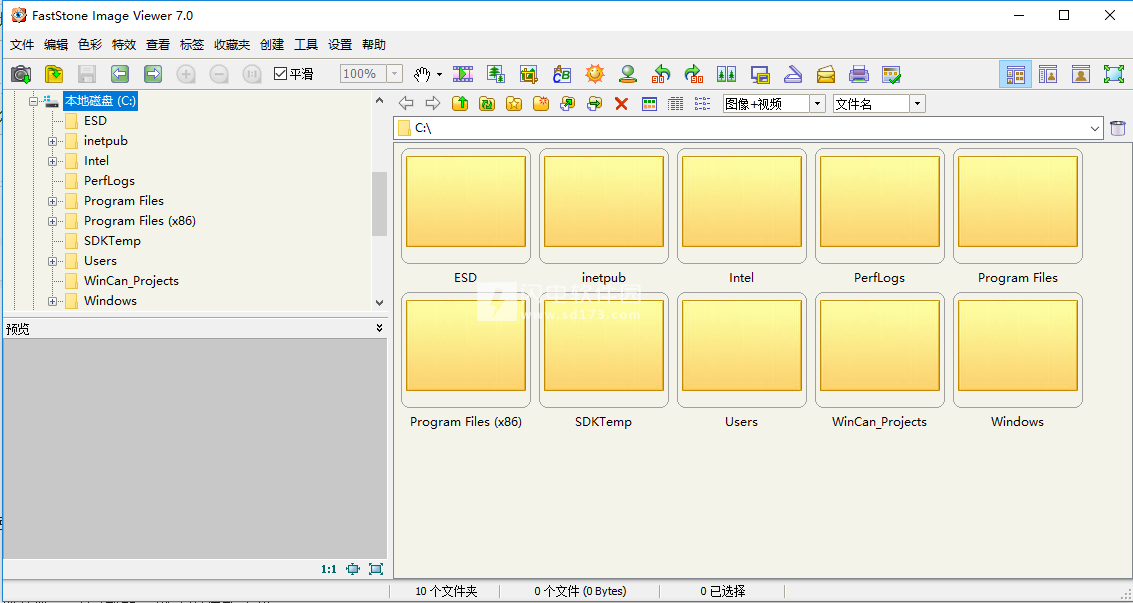Open the 色彩 menu
1133x603 pixels.
90,45
